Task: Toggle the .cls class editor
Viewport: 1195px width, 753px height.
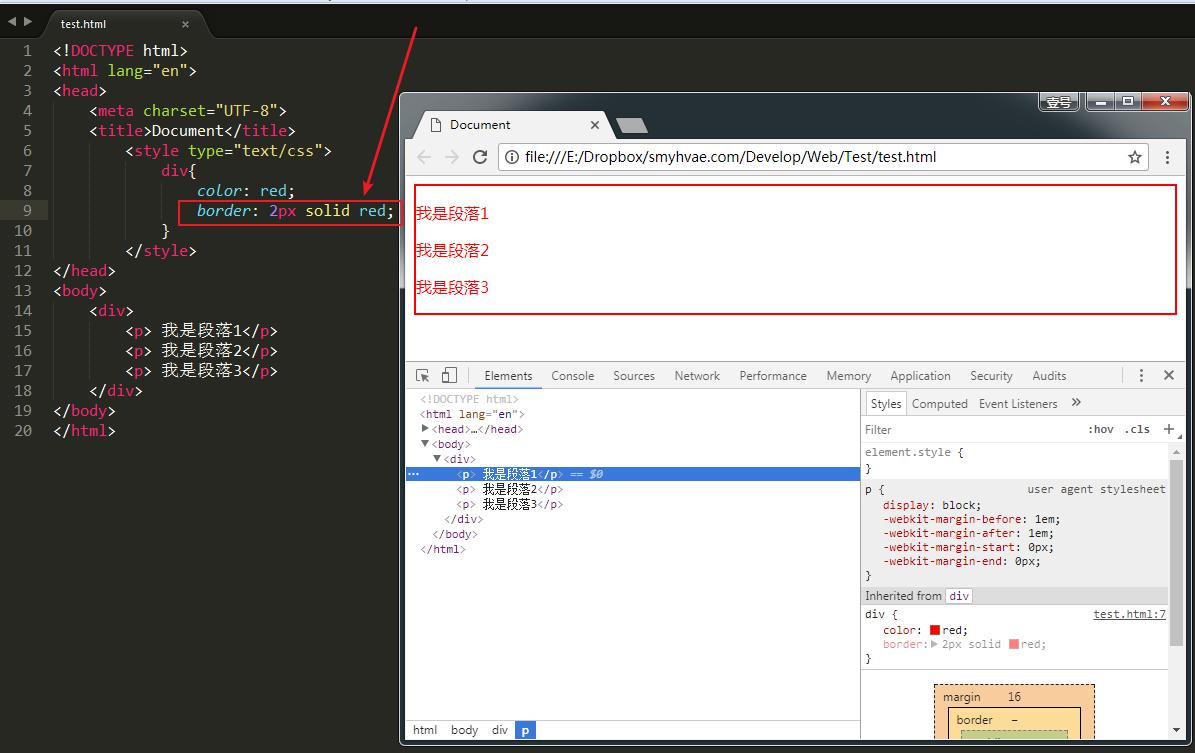Action: (x=1137, y=430)
